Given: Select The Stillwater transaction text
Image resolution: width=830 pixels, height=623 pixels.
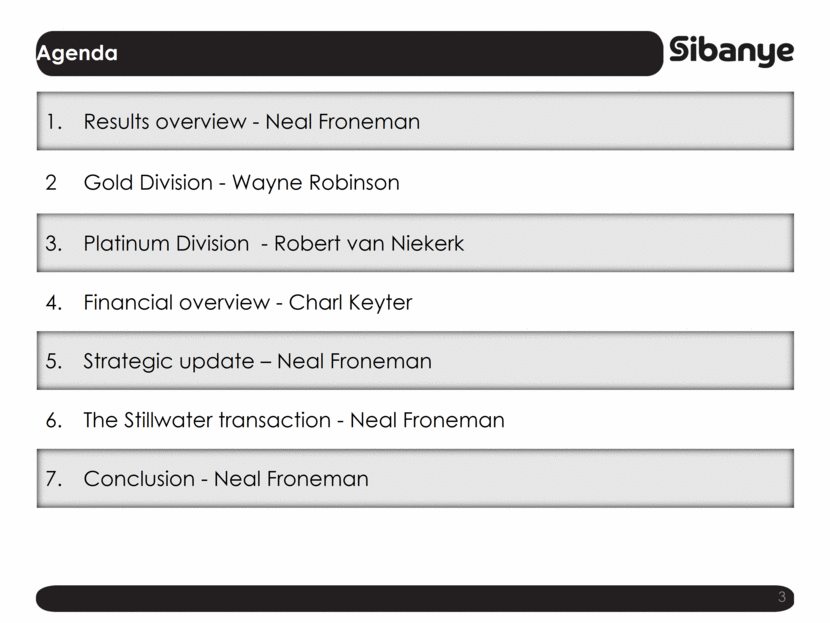Looking at the screenshot, I should 210,420.
